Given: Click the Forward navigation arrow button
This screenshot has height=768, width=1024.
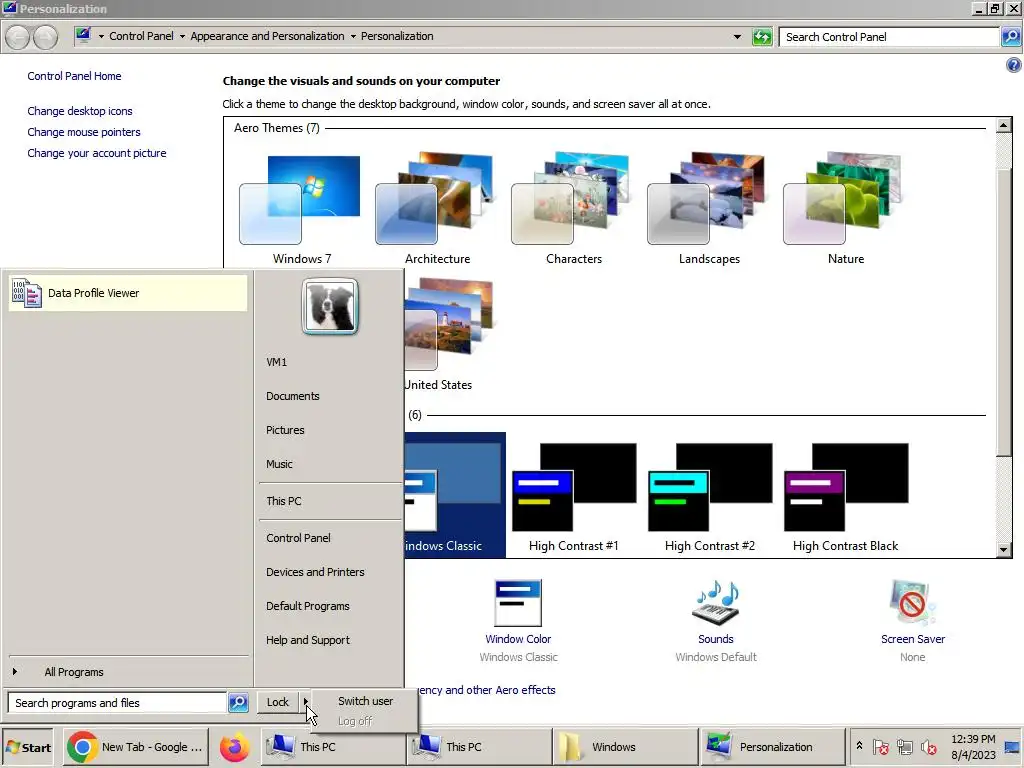Looking at the screenshot, I should click(45, 37).
